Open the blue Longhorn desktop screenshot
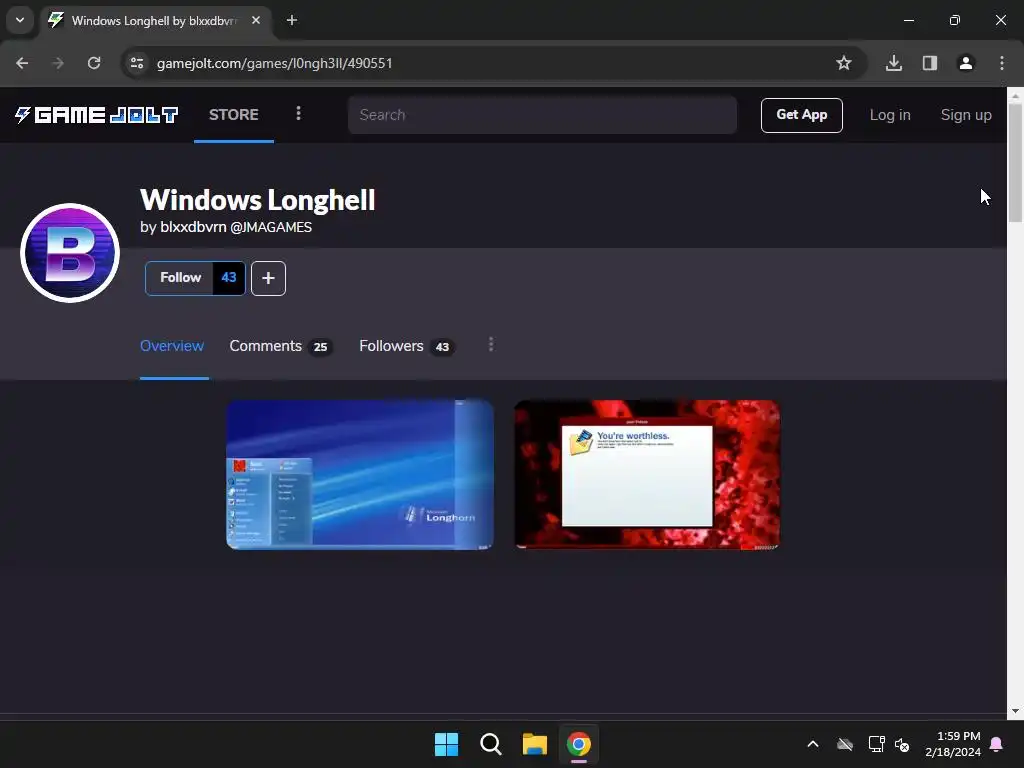Viewport: 1024px width, 768px height. click(x=360, y=475)
